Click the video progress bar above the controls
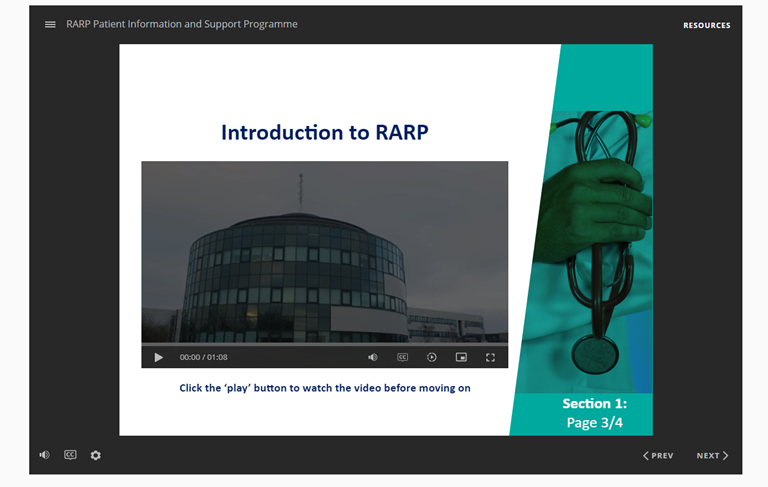 (x=325, y=344)
